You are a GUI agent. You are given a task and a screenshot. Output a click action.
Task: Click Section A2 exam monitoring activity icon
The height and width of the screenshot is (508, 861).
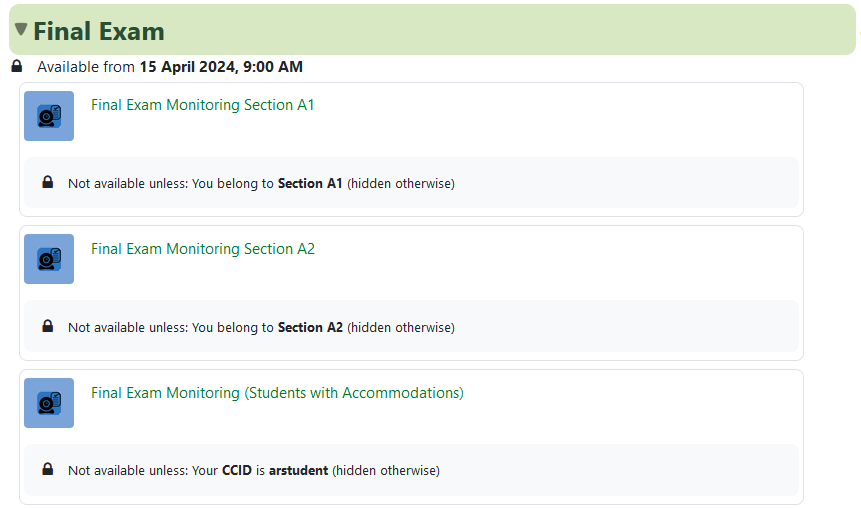coord(49,259)
